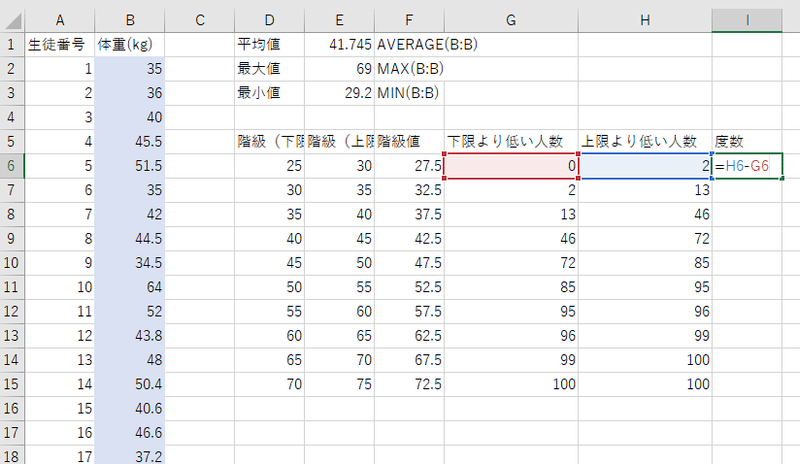Click the 度数 header cell
Screen dimensions: 800x464
click(x=747, y=141)
